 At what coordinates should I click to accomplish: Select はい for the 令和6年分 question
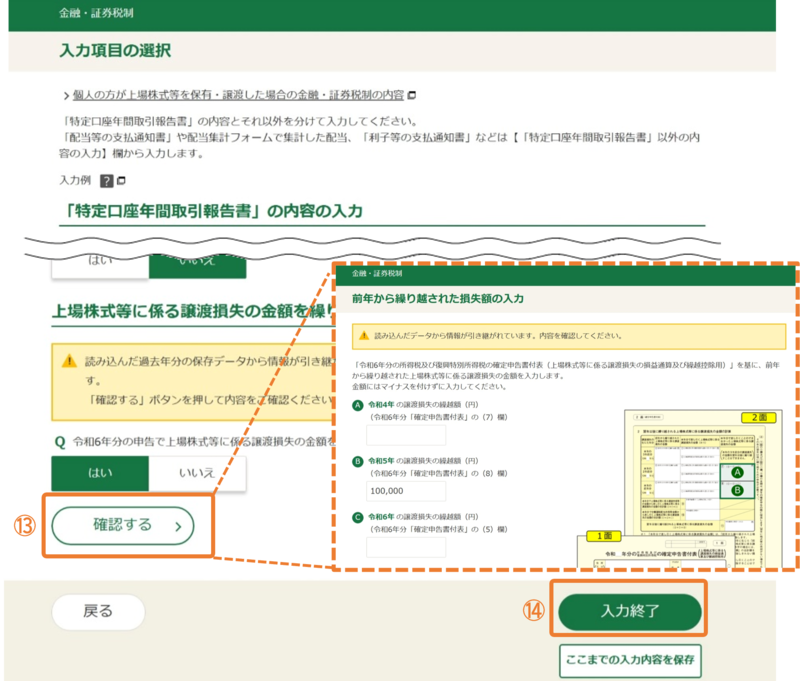coord(99,472)
